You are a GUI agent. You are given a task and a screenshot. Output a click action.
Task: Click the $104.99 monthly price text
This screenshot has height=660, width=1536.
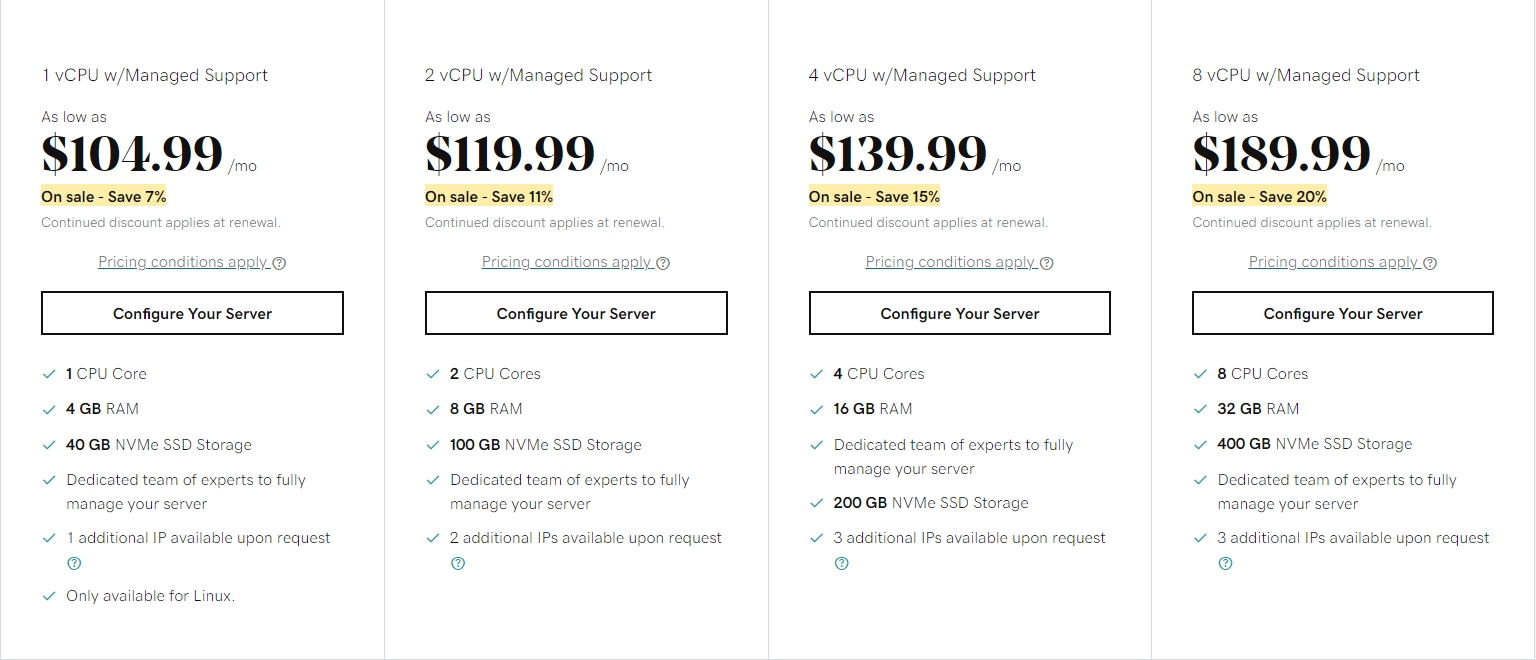pyautogui.click(x=131, y=152)
